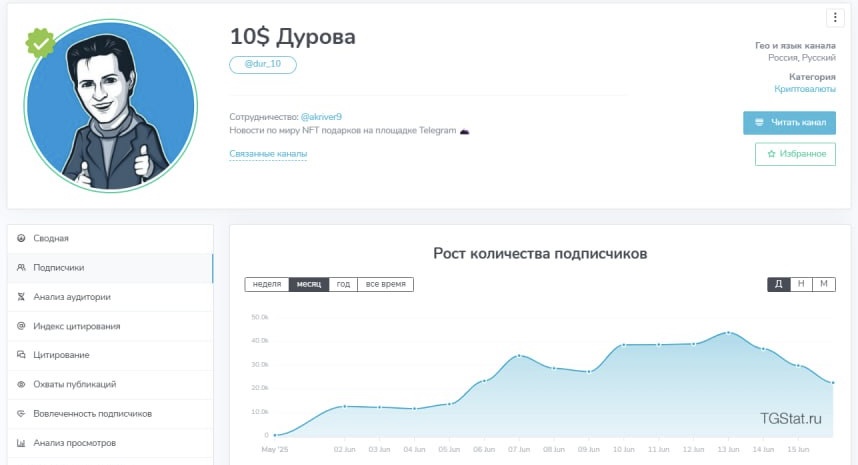Click the channel avatar picture
The image size is (858, 465).
[110, 106]
